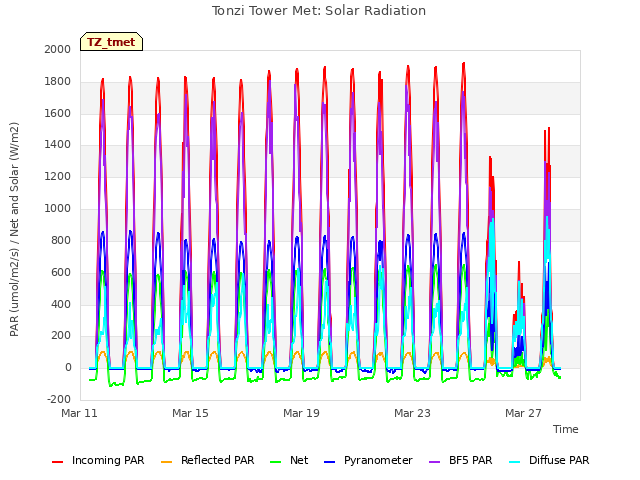The width and height of the screenshot is (640, 480).
Task: Click the green Net legend swatch
Action: point(276,462)
